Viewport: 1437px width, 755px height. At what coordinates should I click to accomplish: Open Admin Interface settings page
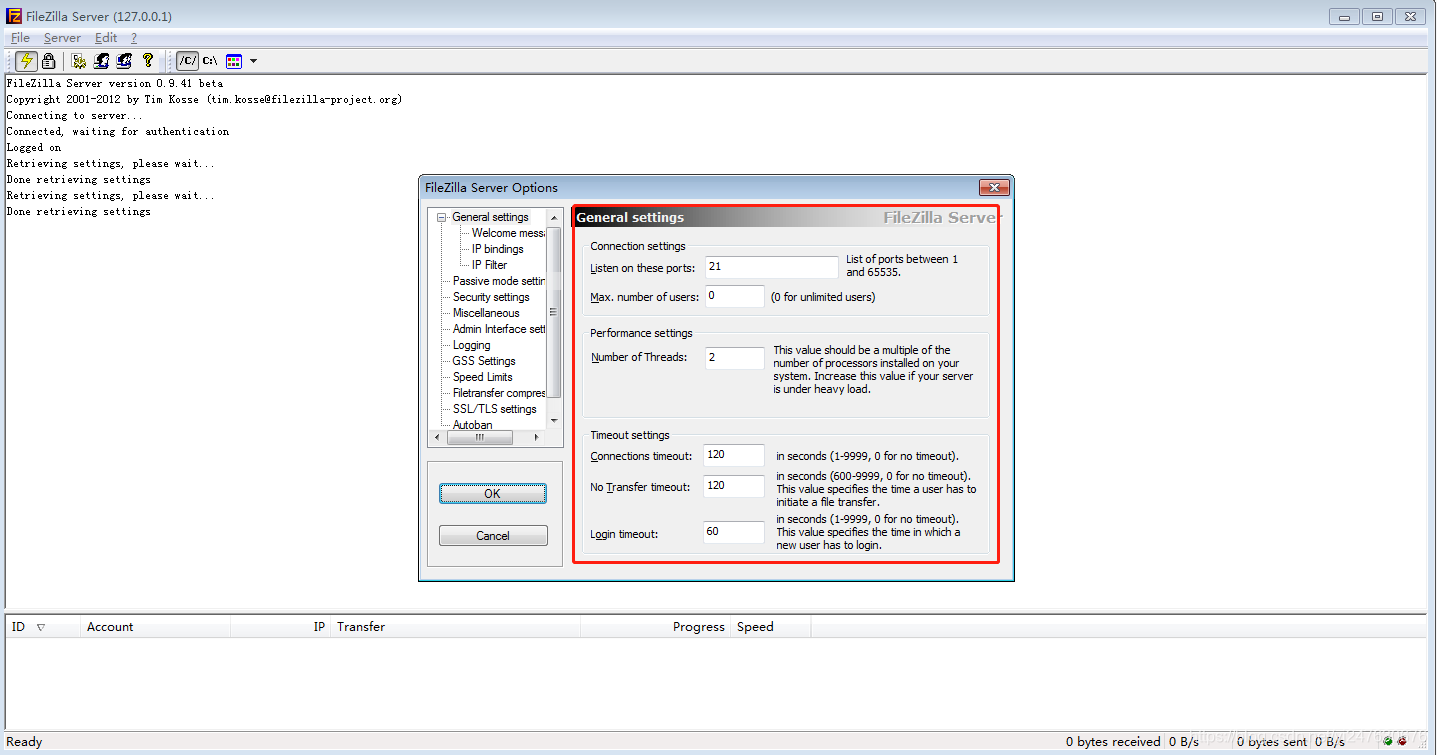pyautogui.click(x=499, y=329)
